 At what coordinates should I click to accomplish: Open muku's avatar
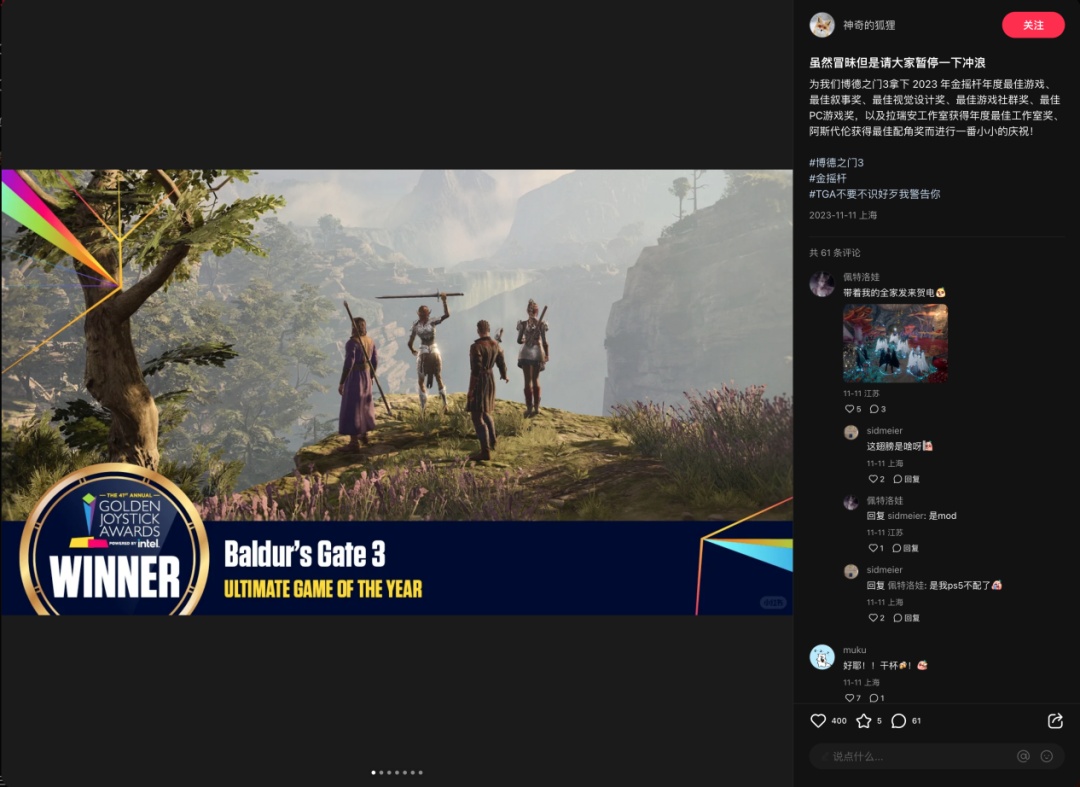tap(822, 657)
